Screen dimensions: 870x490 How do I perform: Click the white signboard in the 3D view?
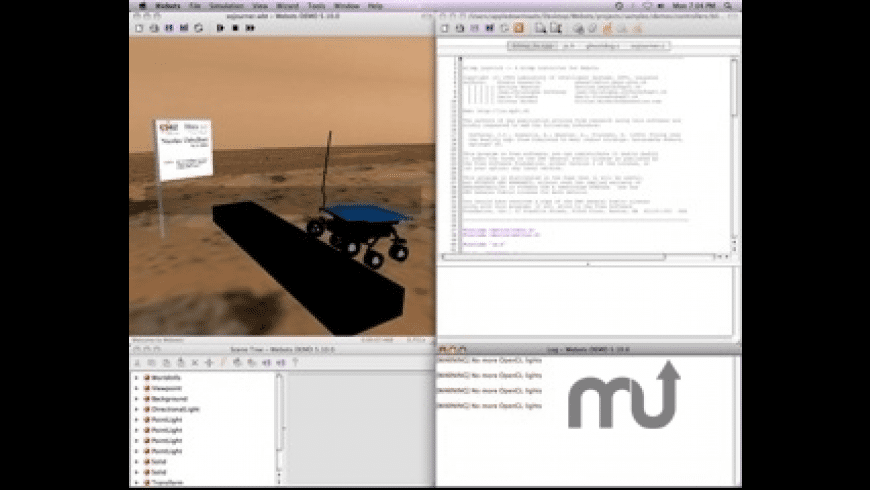click(x=184, y=149)
